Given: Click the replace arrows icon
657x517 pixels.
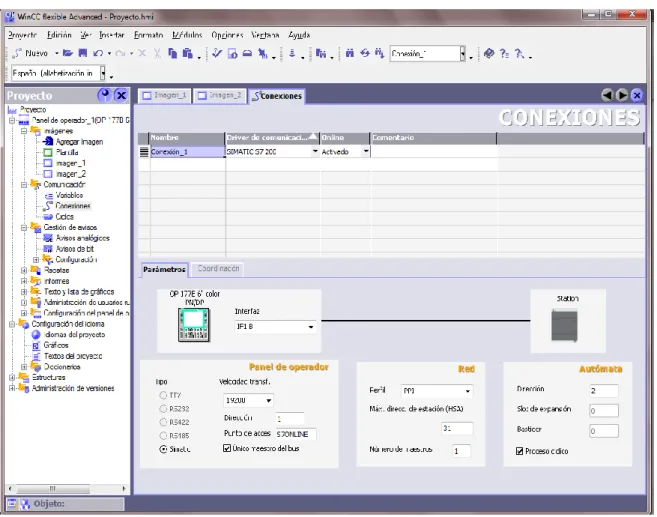Looking at the screenshot, I should [x=365, y=53].
